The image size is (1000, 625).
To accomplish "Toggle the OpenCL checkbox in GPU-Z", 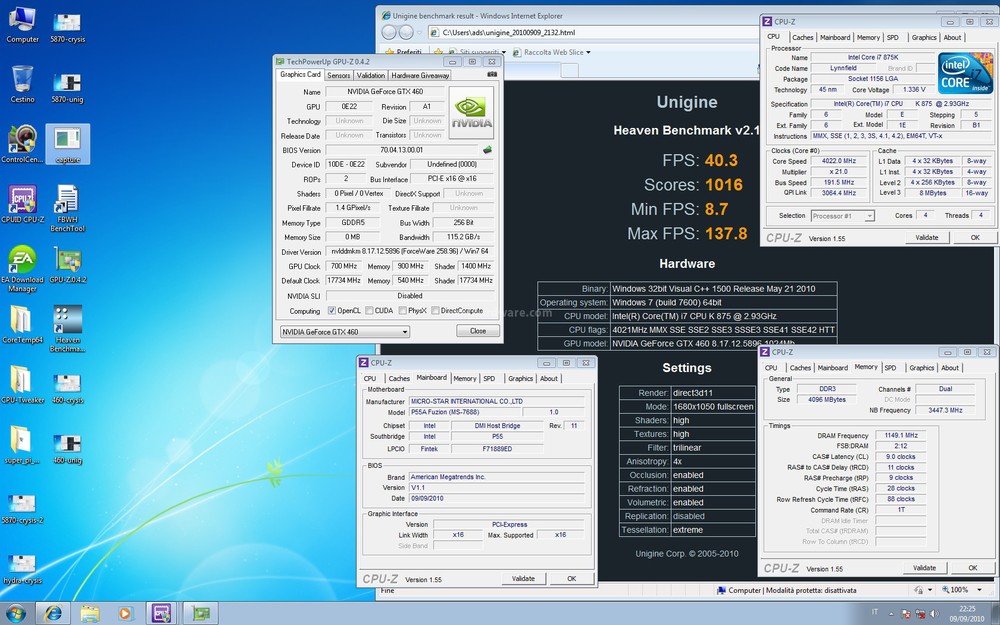I will (332, 311).
